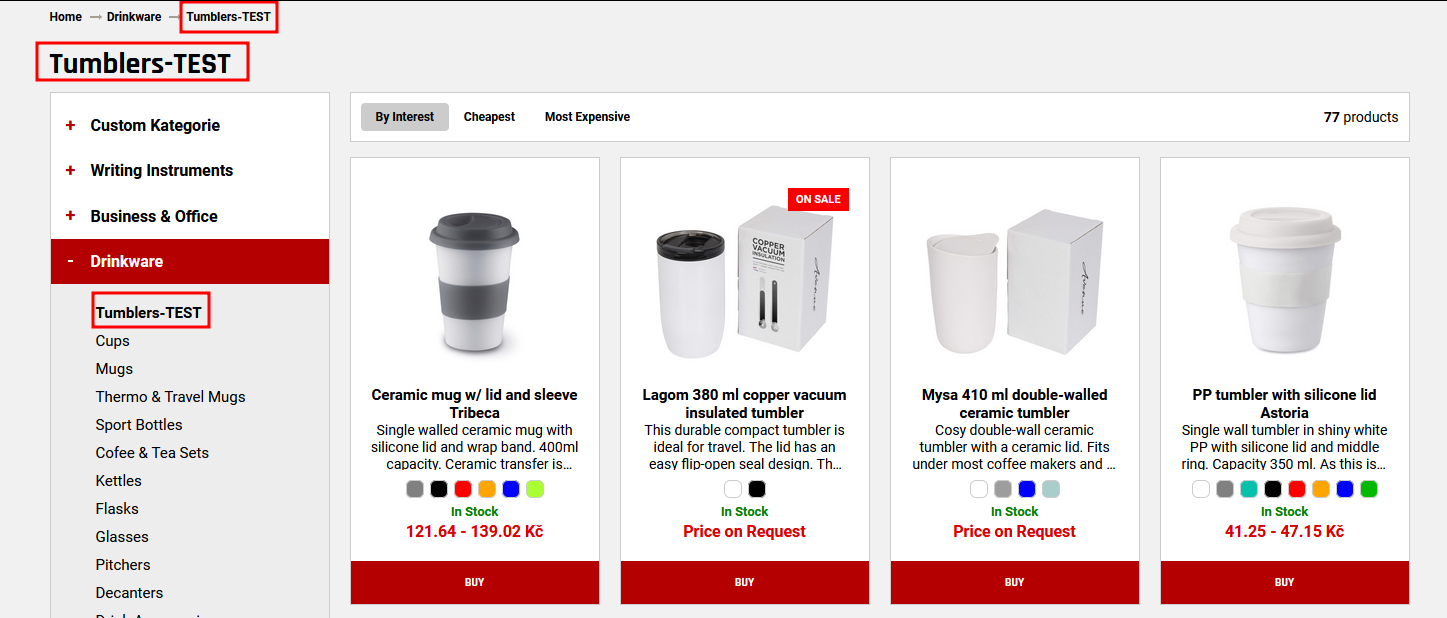
Task: Open the Lagom copper tumbler product image
Action: 745,281
